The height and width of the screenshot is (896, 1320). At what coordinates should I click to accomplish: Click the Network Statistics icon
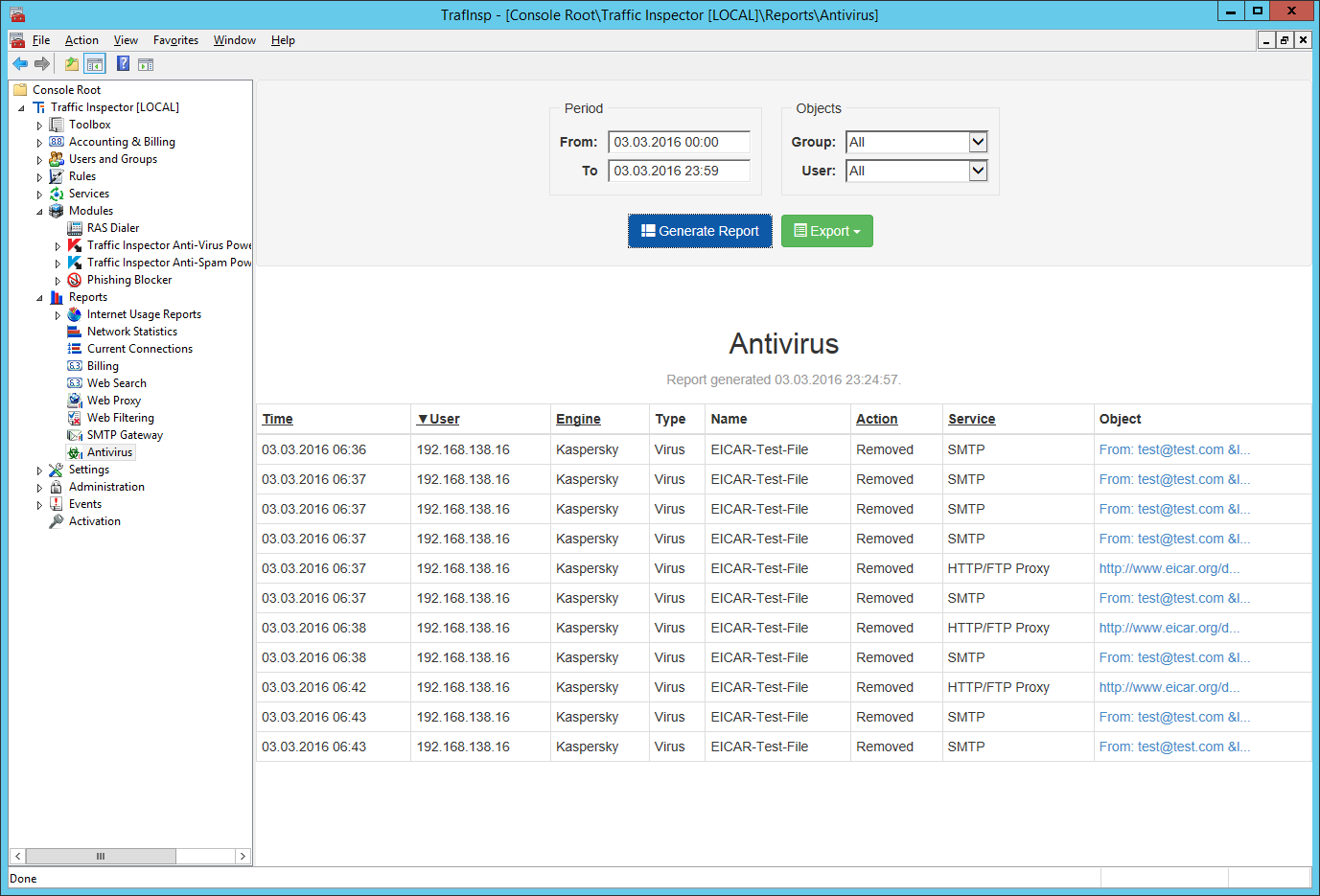(x=75, y=332)
